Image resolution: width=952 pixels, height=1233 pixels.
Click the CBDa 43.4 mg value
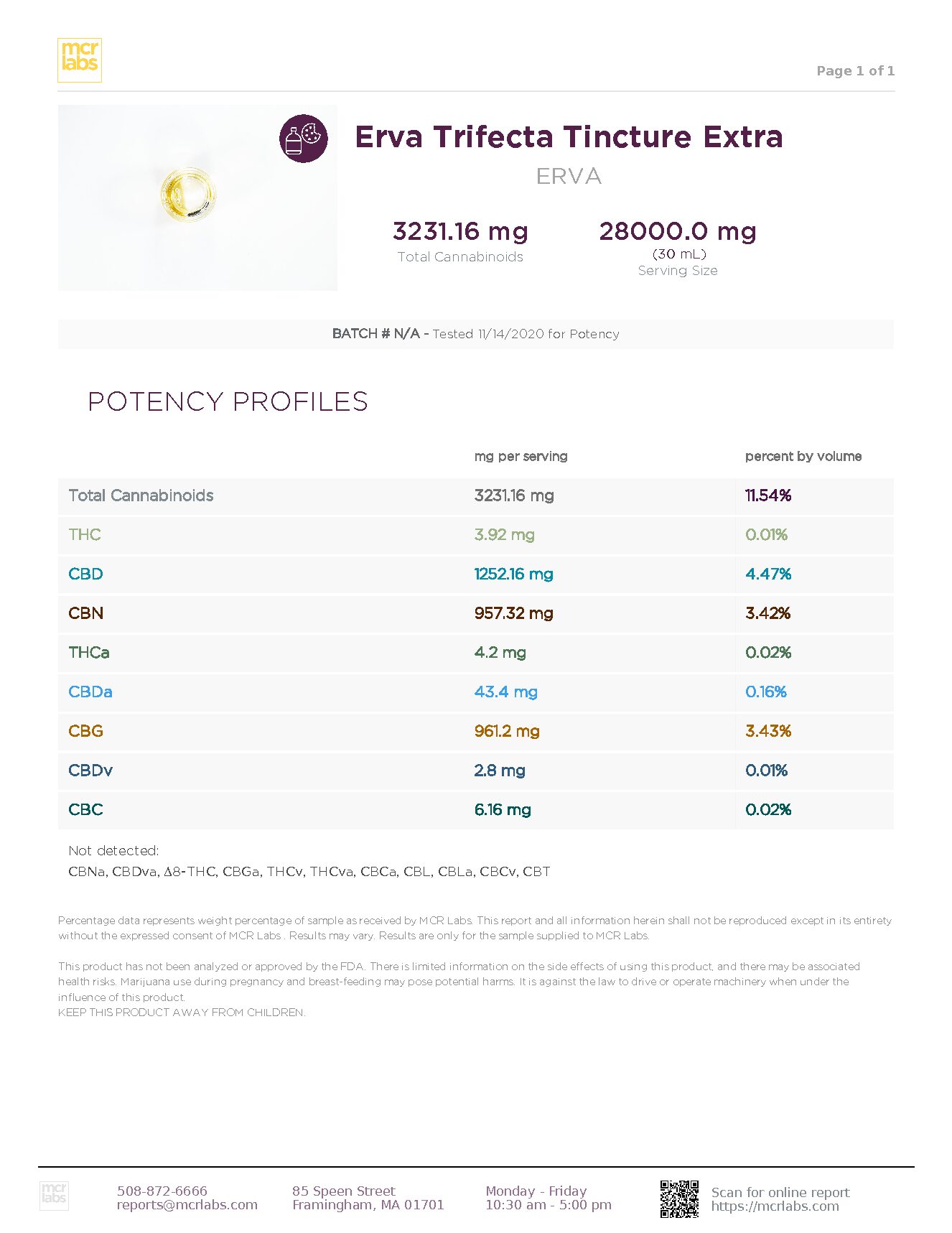pos(505,692)
